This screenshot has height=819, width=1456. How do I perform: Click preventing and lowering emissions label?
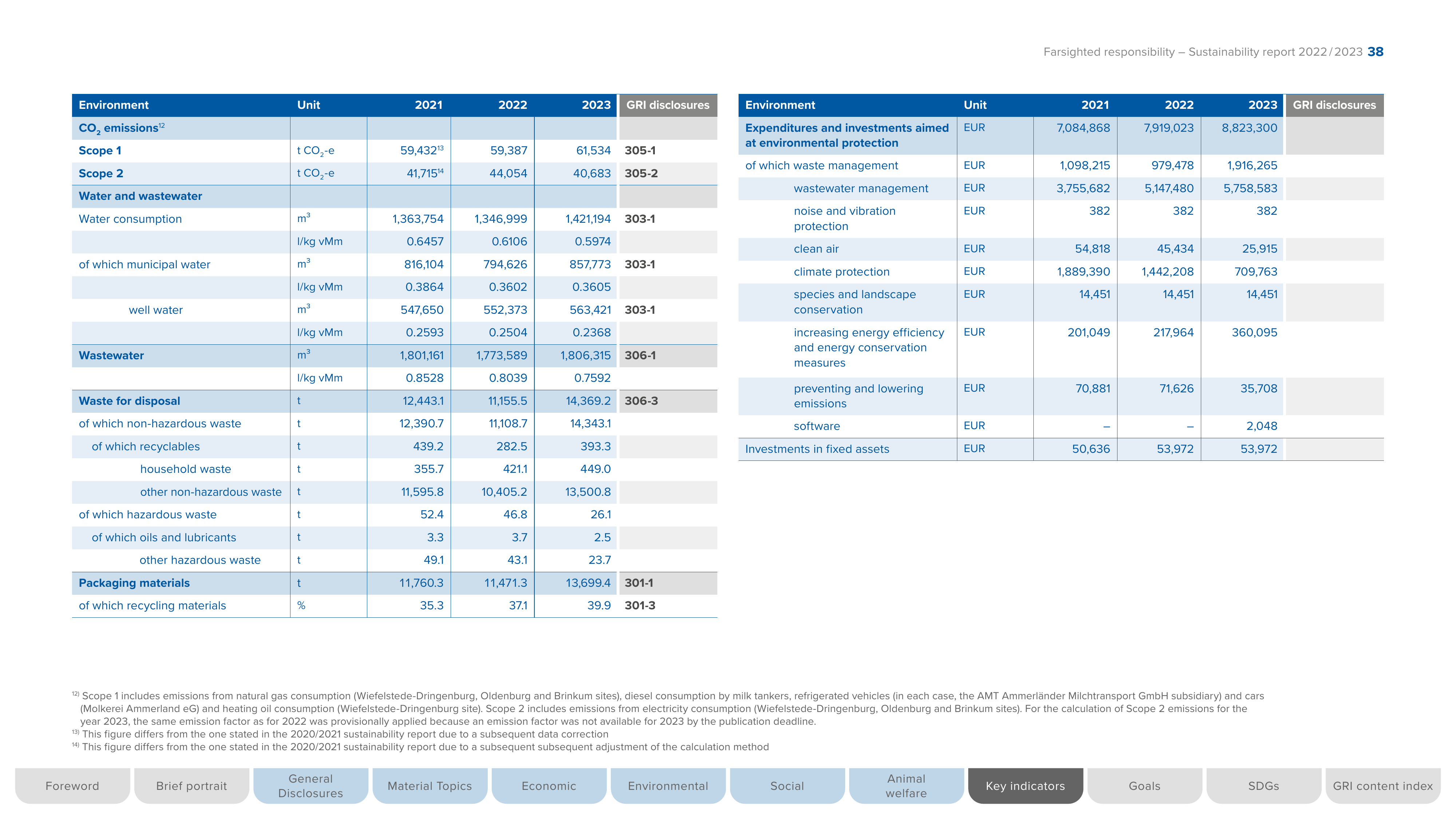(858, 396)
